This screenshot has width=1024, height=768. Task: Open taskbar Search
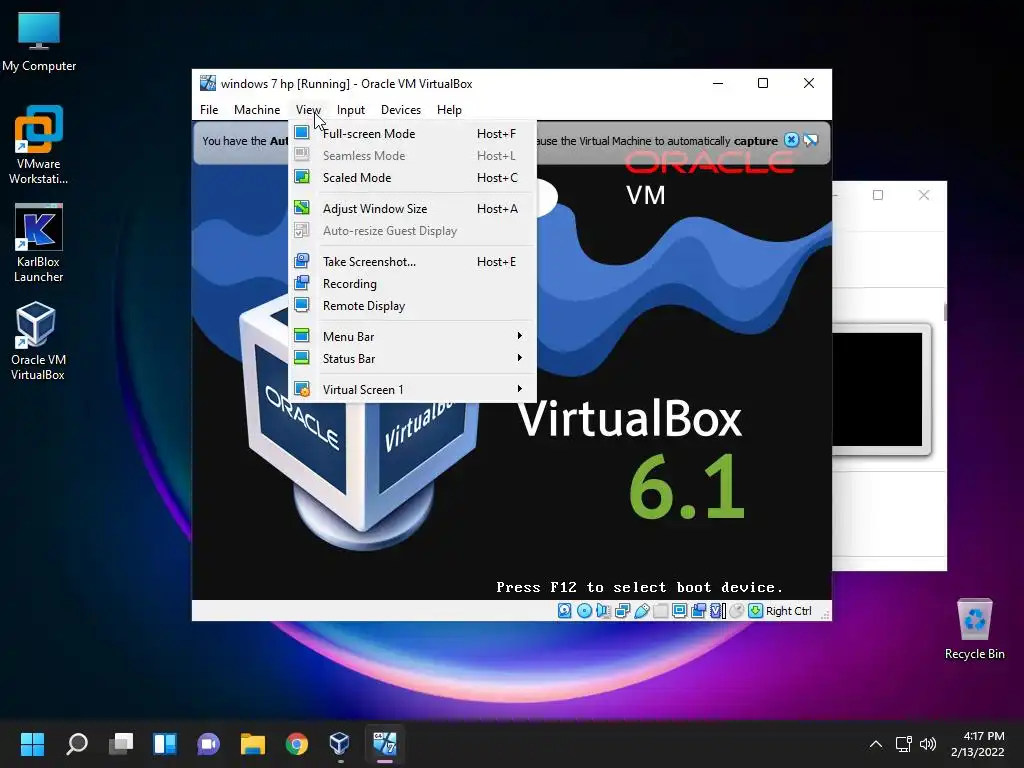[x=77, y=743]
